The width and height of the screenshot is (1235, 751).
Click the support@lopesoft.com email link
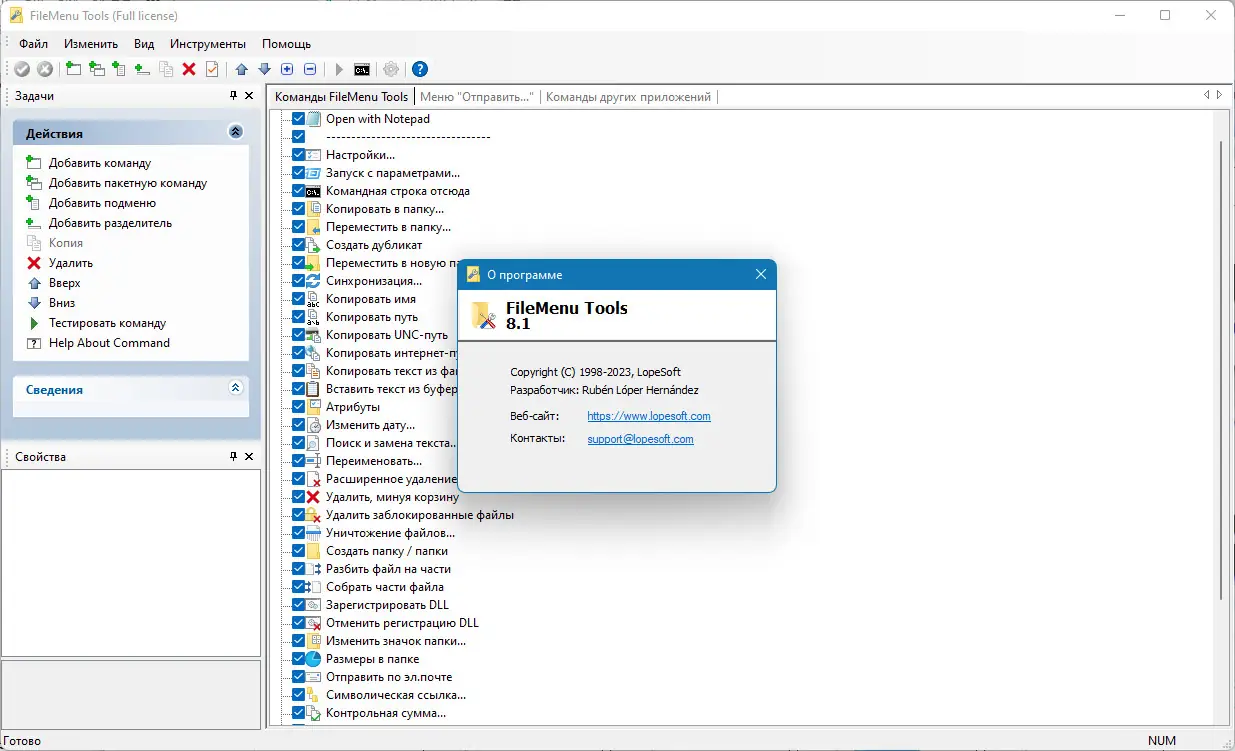640,439
